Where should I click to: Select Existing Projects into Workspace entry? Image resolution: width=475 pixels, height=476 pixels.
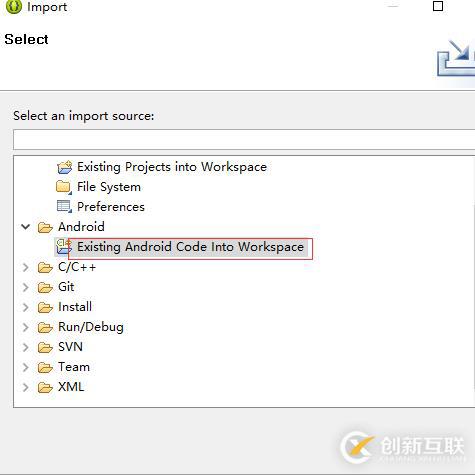click(x=172, y=167)
